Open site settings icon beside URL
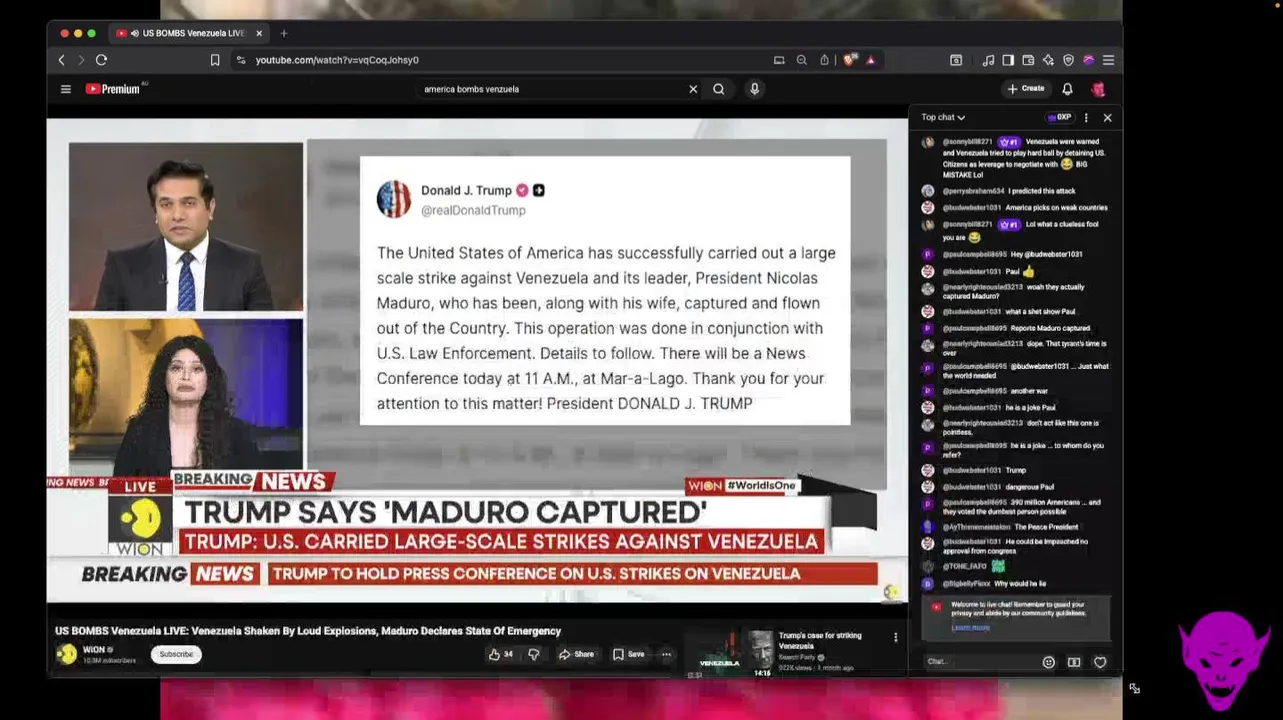Screen dimensions: 1283x720 241,60
